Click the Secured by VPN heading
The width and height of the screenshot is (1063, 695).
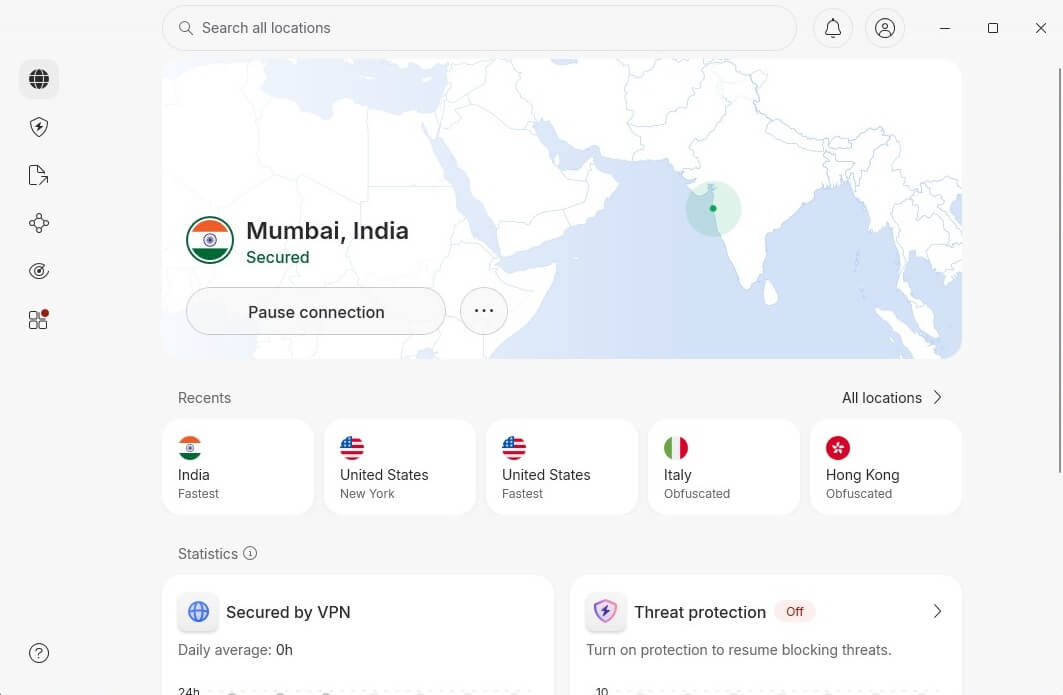[x=288, y=612]
